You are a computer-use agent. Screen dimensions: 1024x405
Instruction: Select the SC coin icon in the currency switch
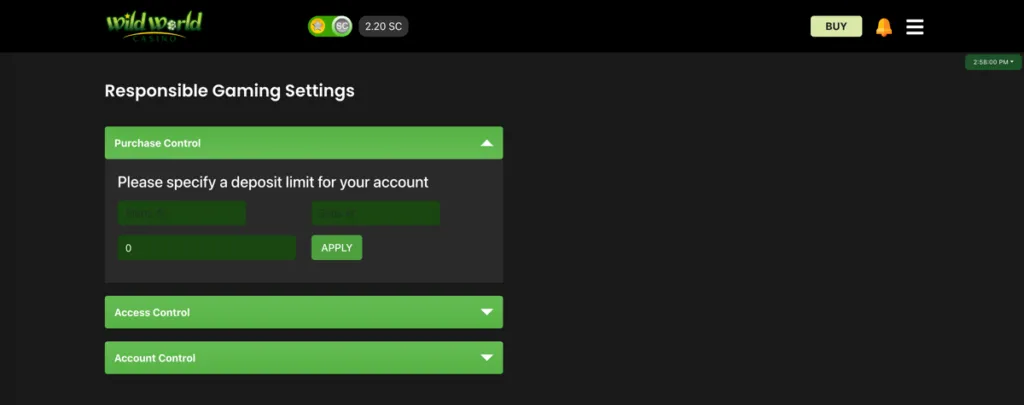click(342, 26)
